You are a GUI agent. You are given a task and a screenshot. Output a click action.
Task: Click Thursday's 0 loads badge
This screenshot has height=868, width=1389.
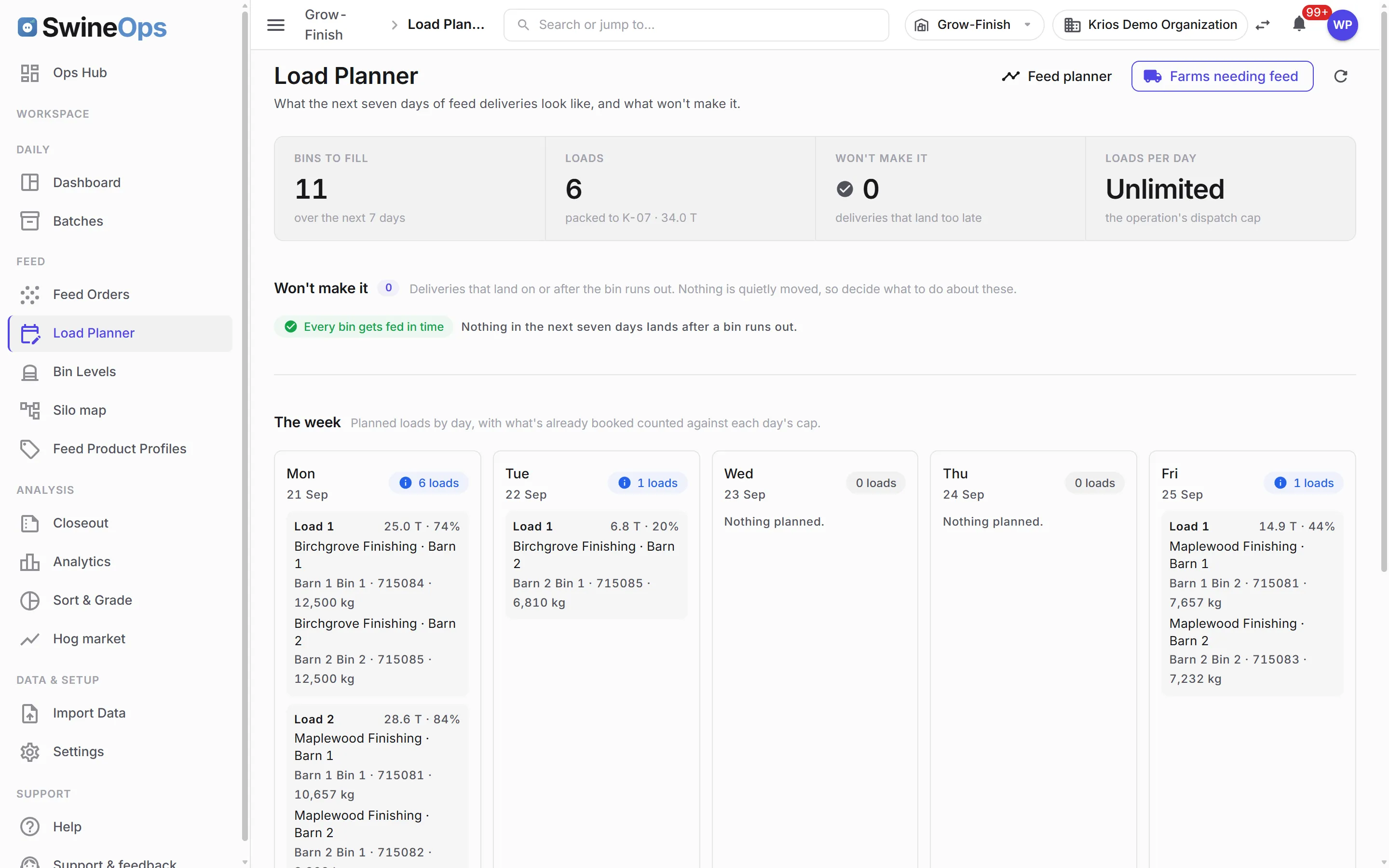tap(1094, 483)
